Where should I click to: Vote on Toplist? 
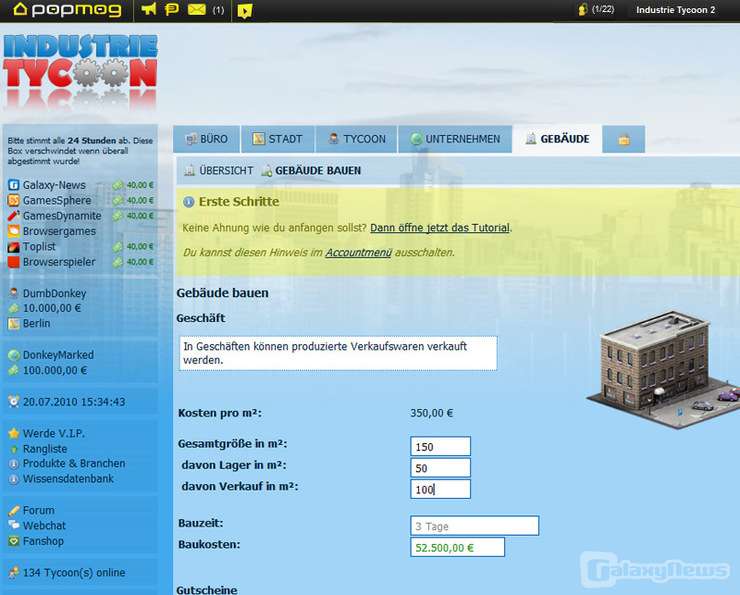[x=39, y=247]
